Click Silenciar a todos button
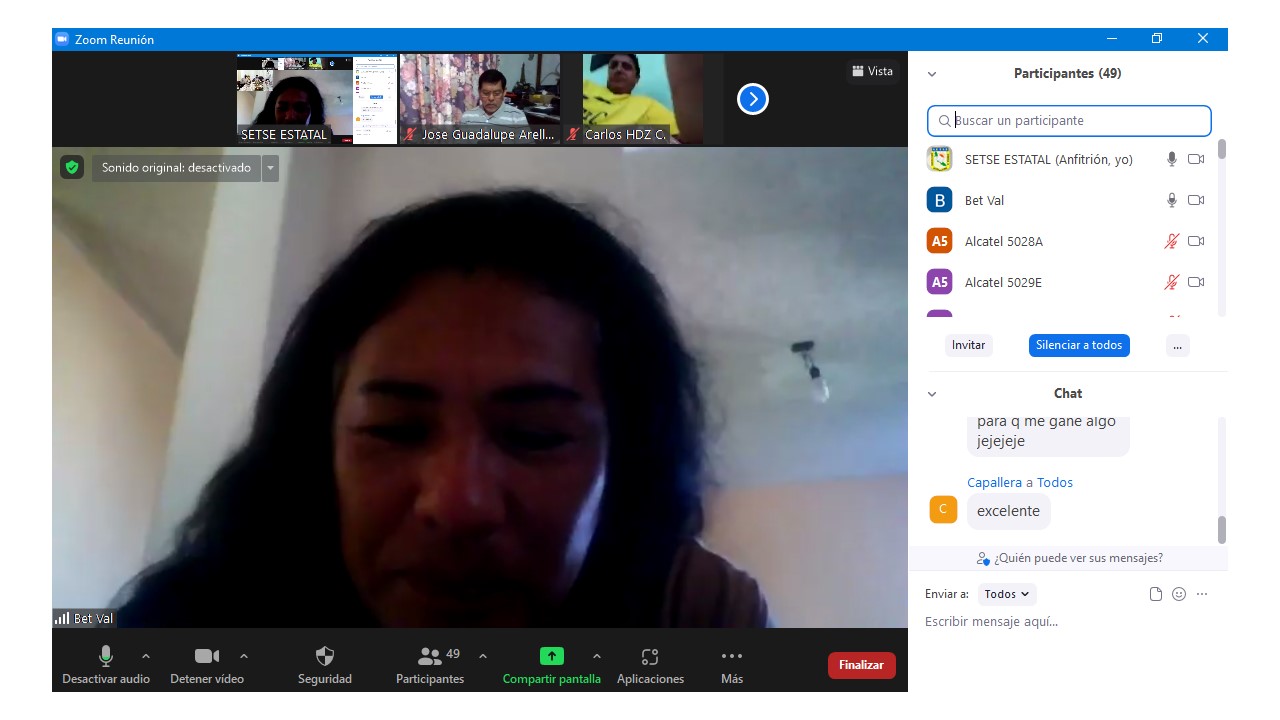Image resolution: width=1280 pixels, height=720 pixels. (x=1079, y=345)
